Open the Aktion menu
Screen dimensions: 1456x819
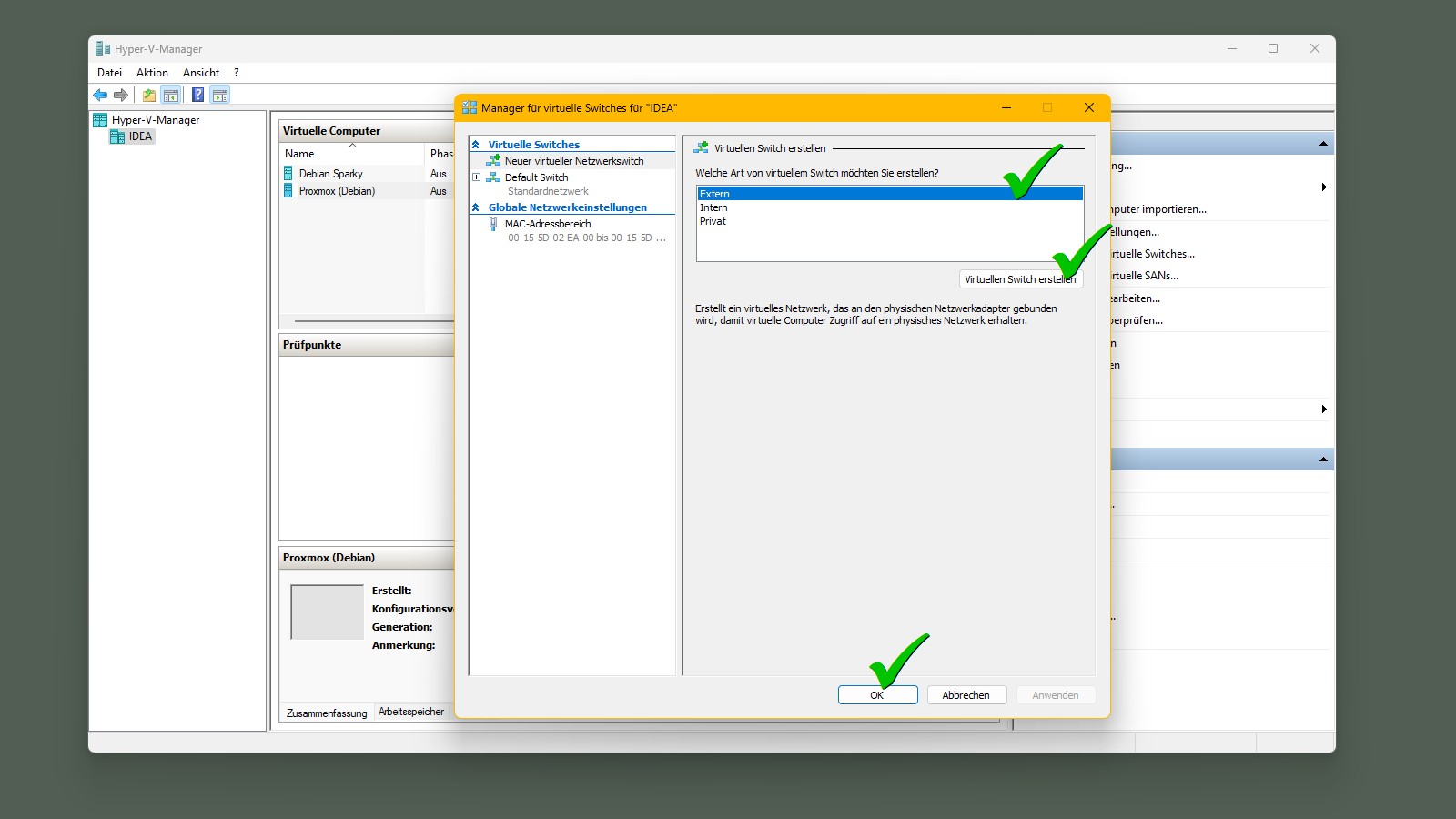[x=152, y=73]
